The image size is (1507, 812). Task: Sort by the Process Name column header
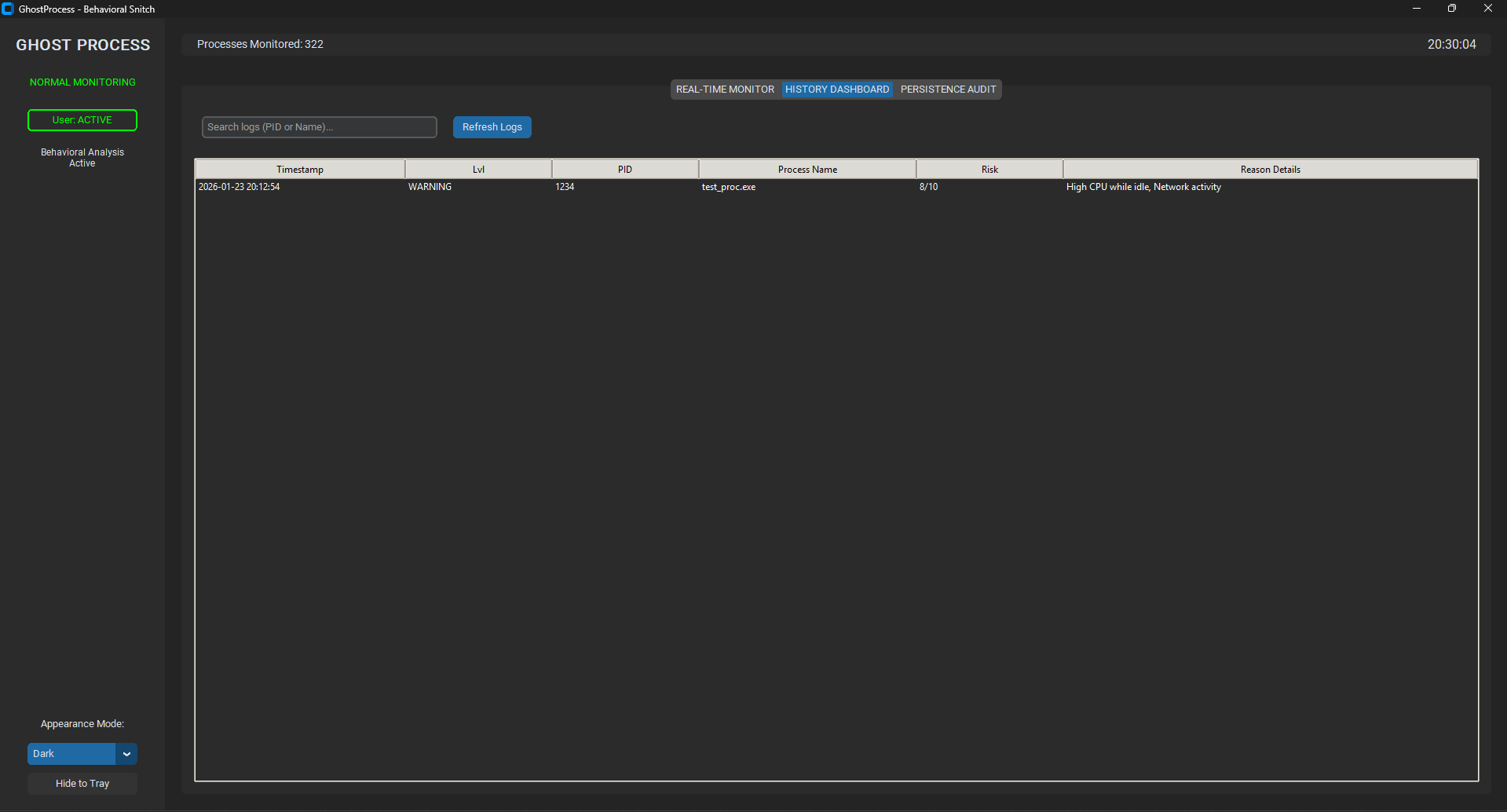click(x=807, y=170)
